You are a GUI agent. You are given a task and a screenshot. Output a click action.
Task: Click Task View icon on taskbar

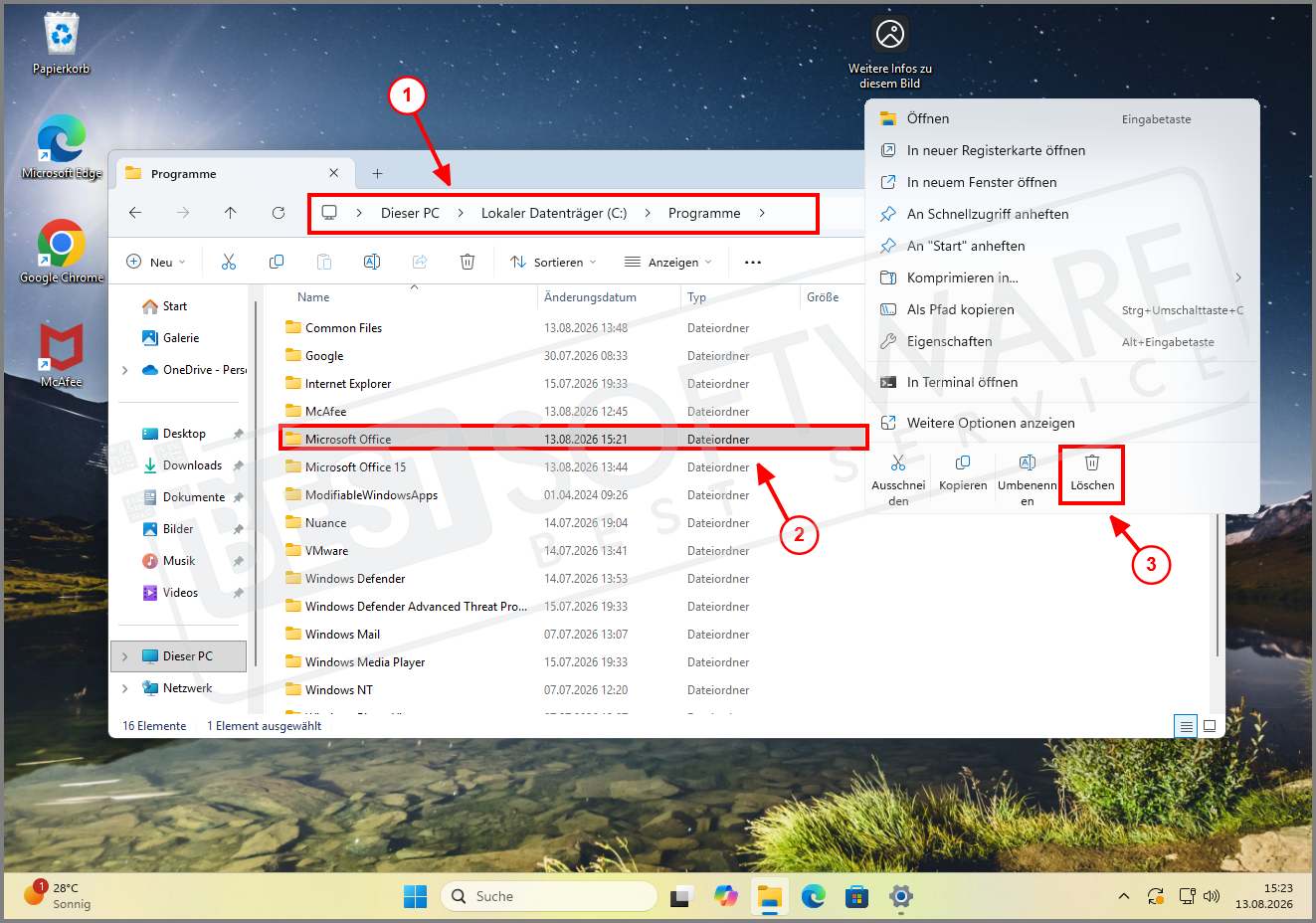(681, 896)
